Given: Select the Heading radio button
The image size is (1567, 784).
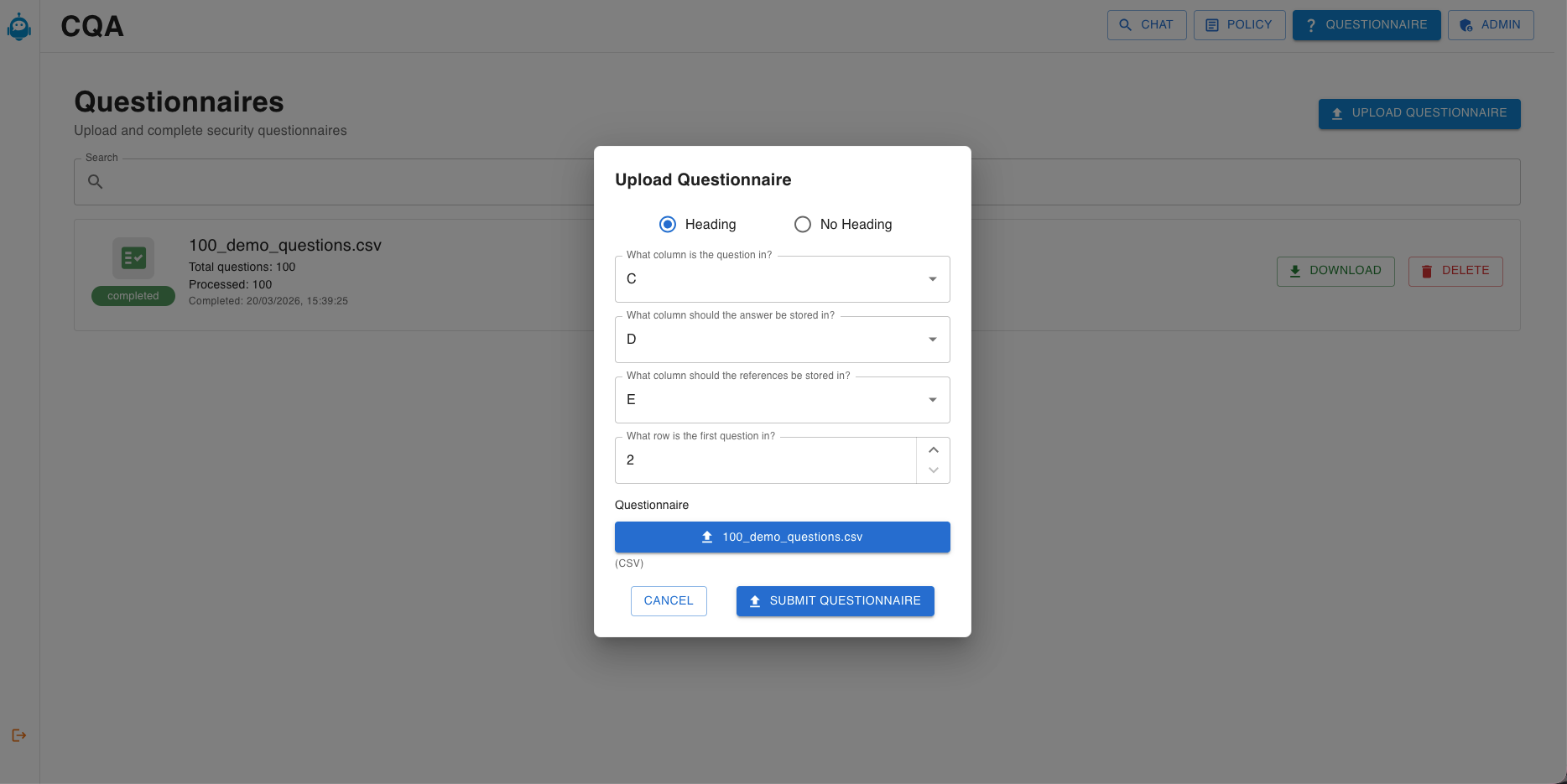Looking at the screenshot, I should [668, 224].
